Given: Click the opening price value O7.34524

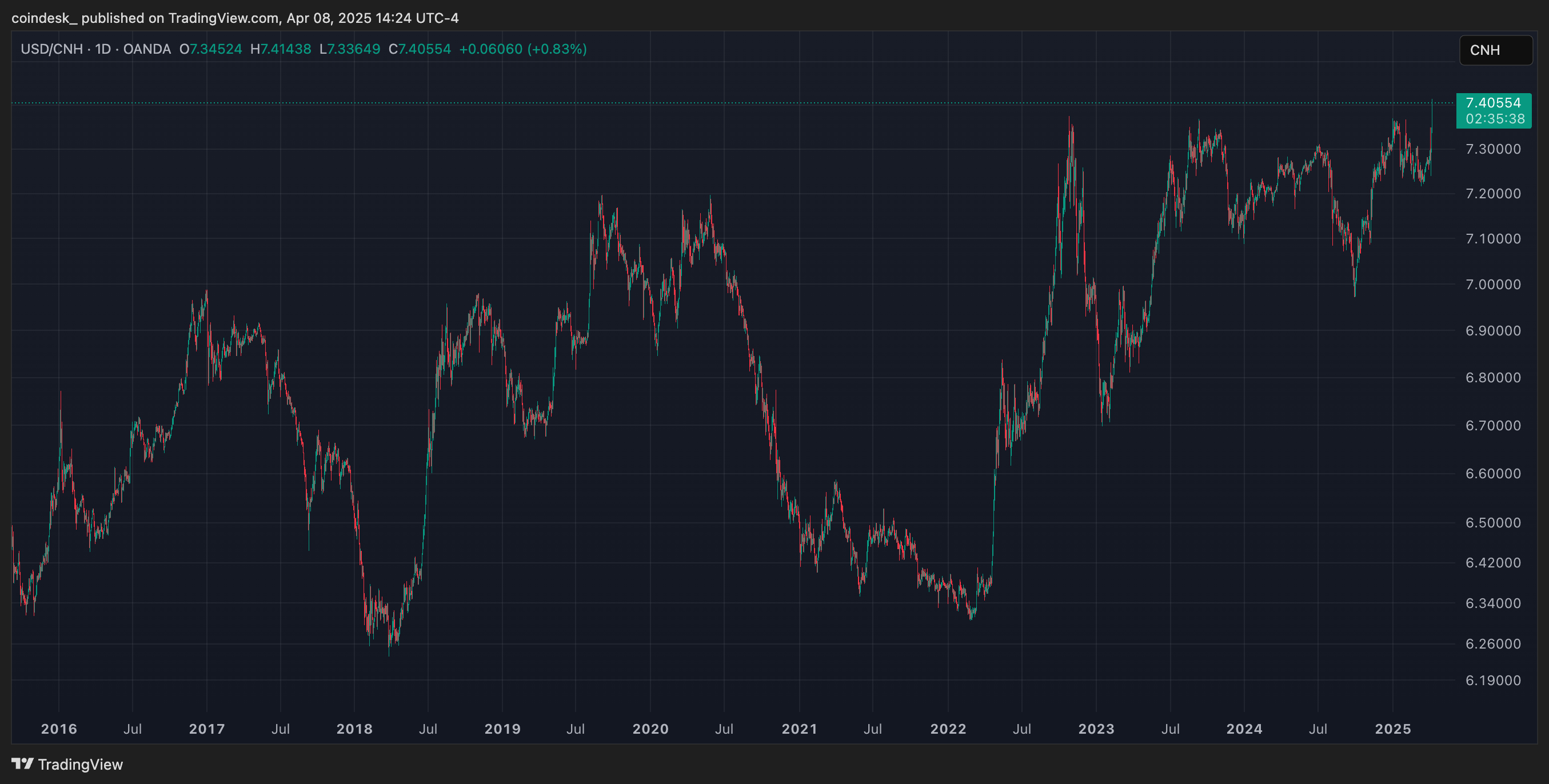Looking at the screenshot, I should pos(211,49).
